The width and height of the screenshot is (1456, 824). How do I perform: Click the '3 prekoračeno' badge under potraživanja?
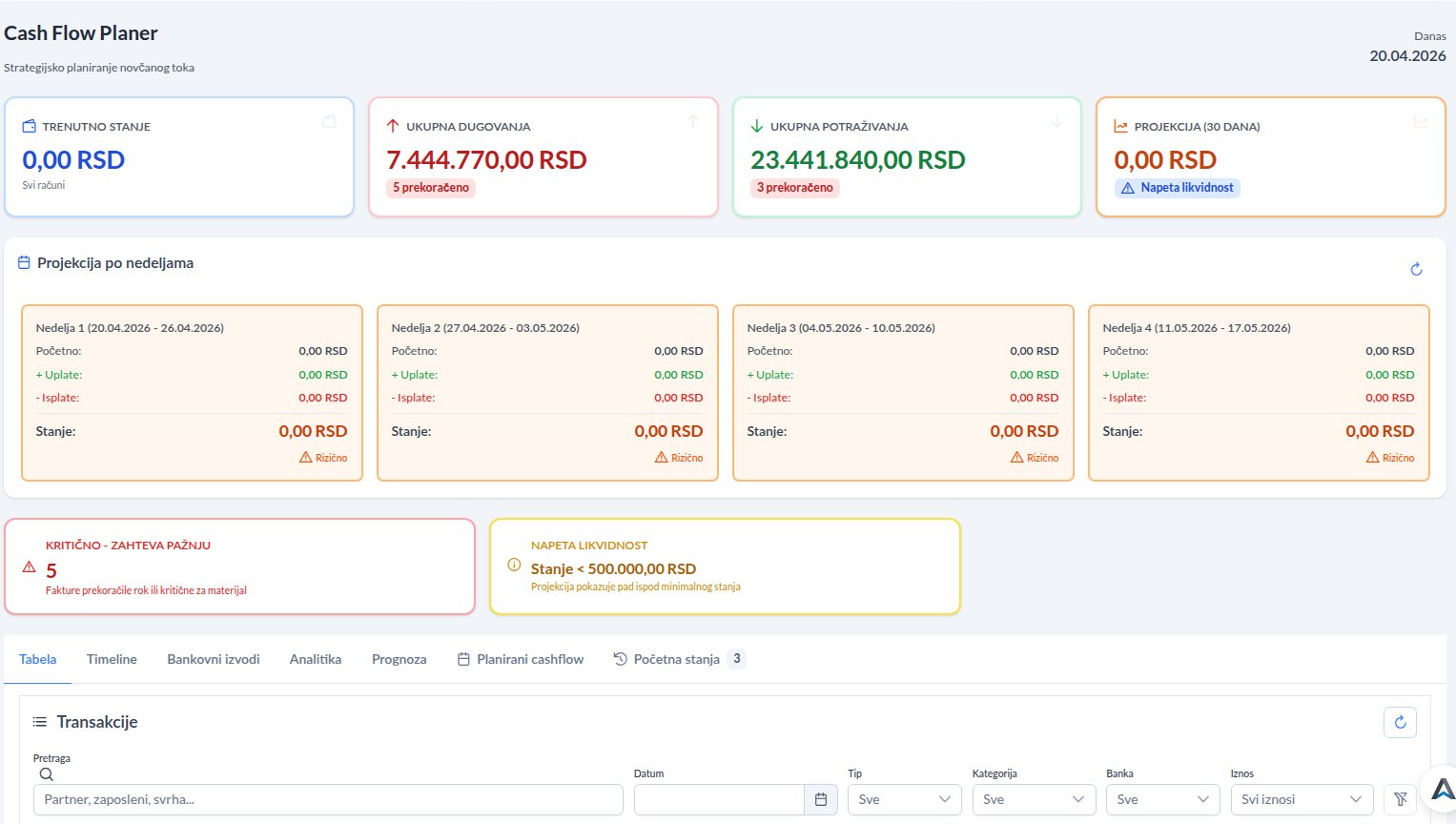point(794,188)
